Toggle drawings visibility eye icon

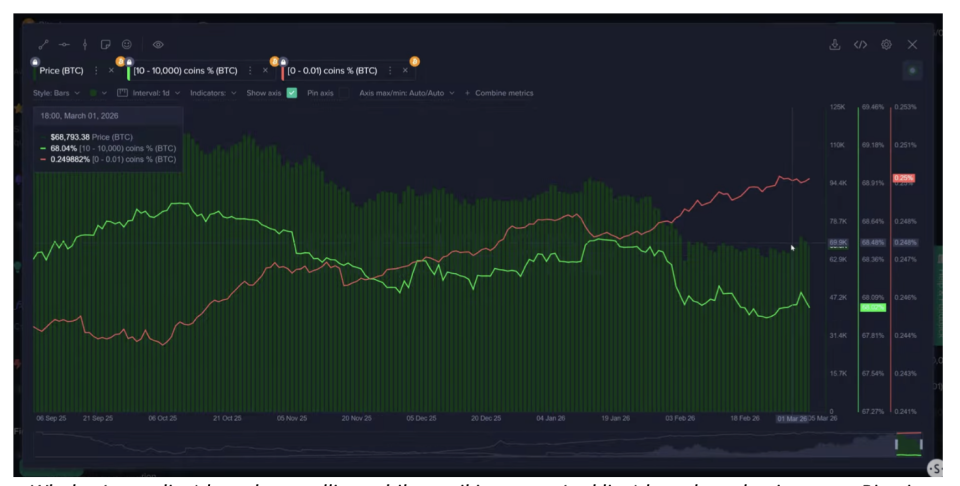tap(159, 44)
